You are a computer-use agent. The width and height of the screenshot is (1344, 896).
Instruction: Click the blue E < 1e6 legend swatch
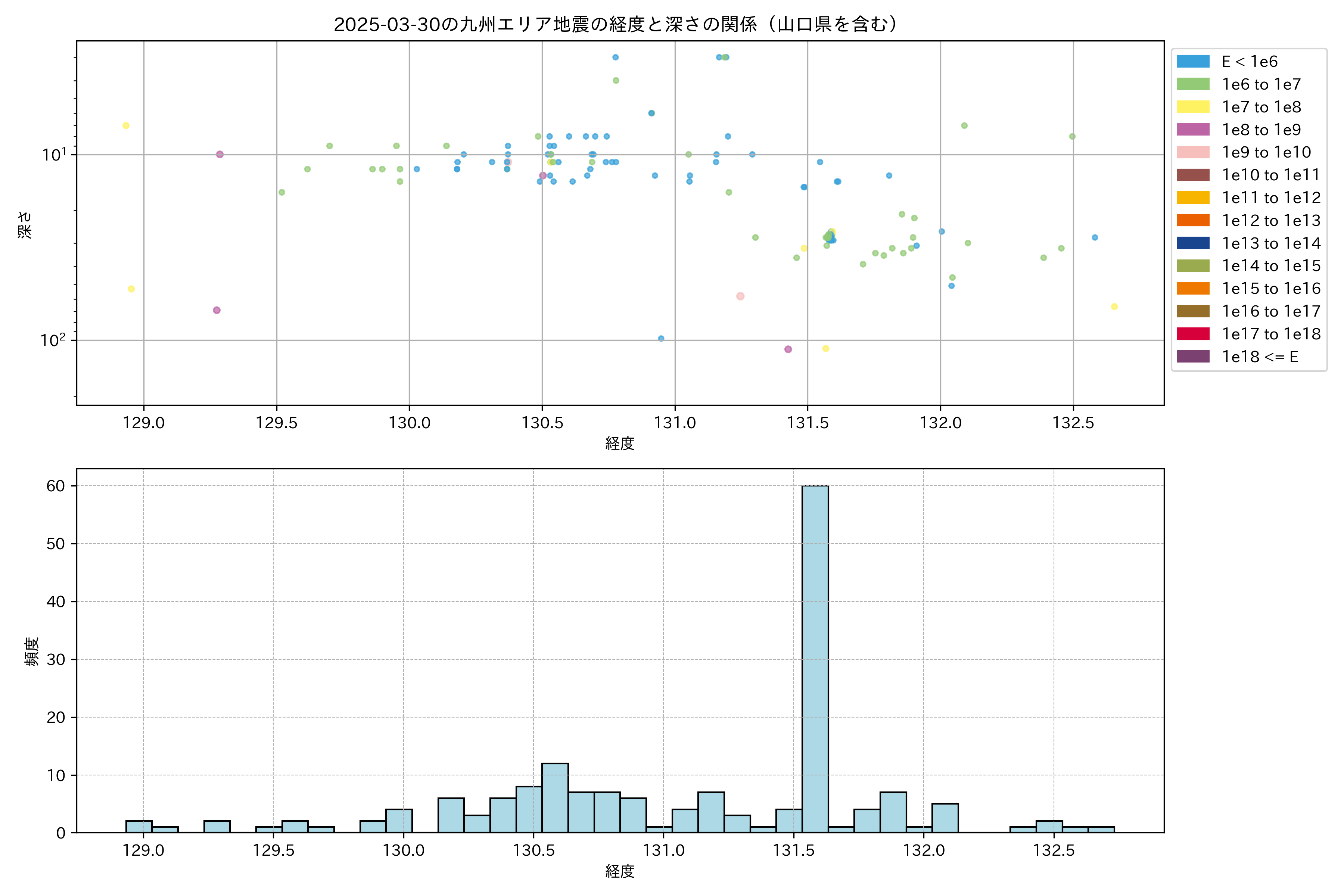(x=1192, y=62)
